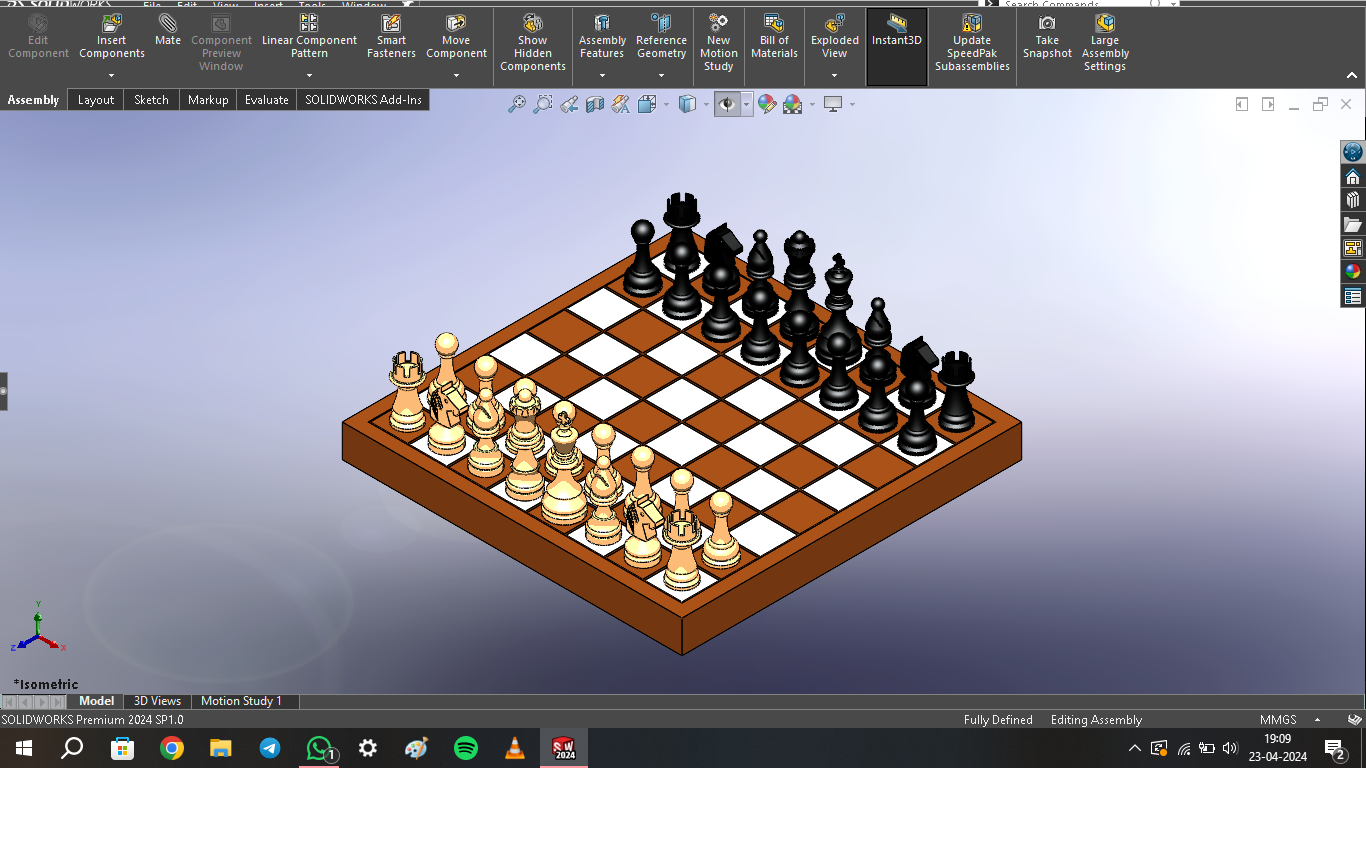Open the Appearances and Scenes pane
Viewport: 1366px width, 865px height.
pos(1353,270)
